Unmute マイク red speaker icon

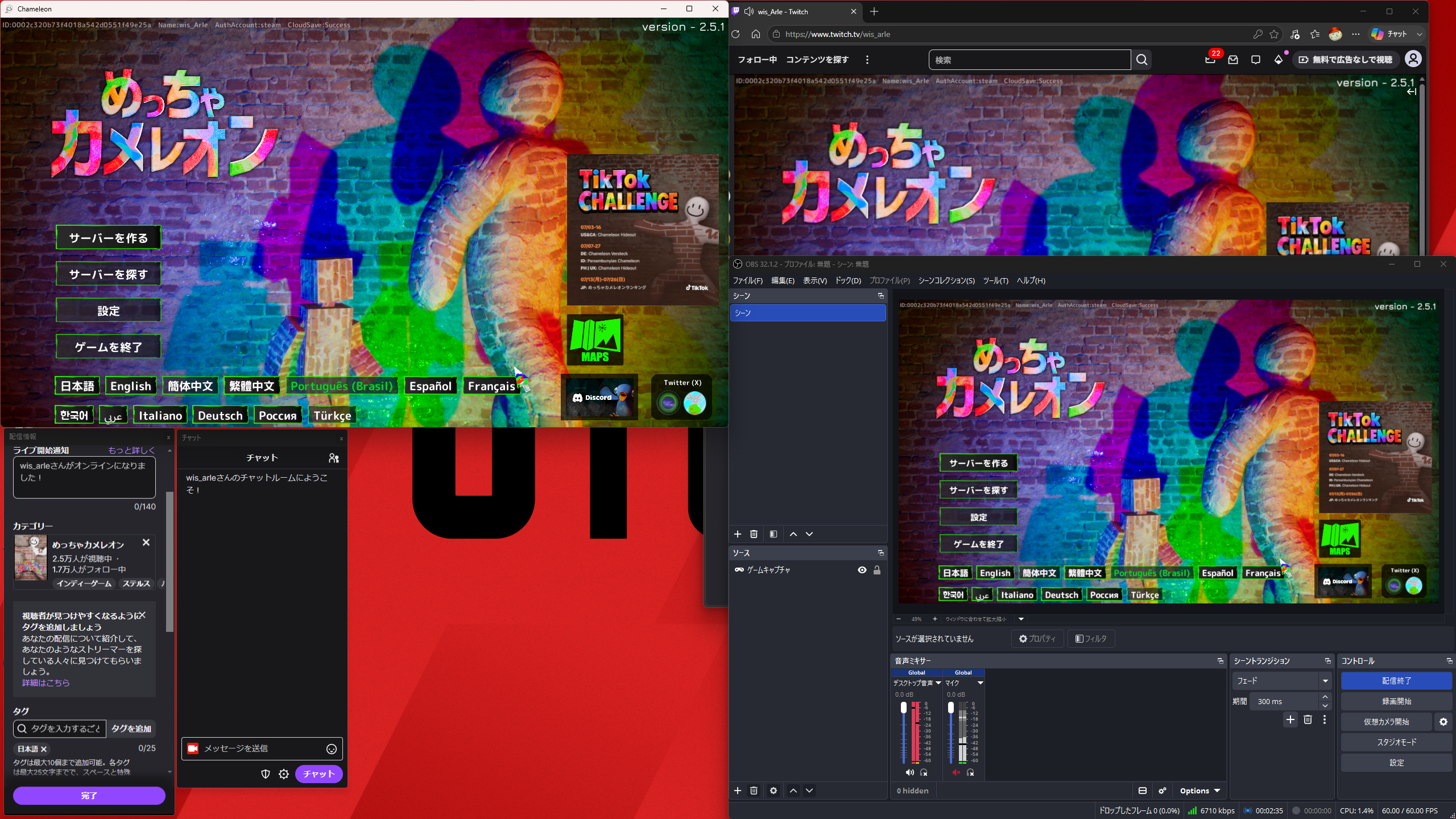coord(956,772)
